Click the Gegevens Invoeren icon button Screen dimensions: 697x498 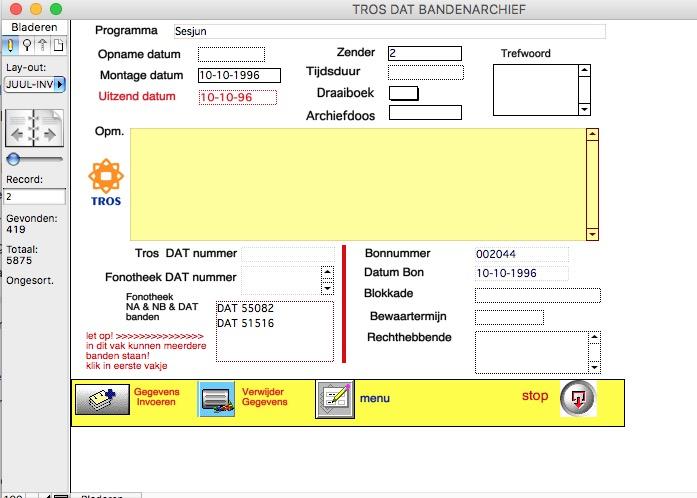pos(101,398)
